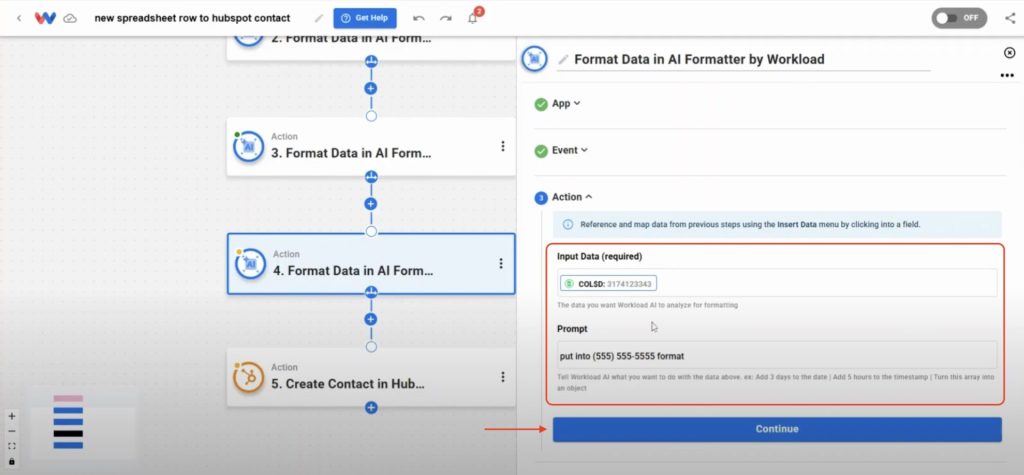The width and height of the screenshot is (1024, 475).
Task: Click the Prompt text field
Action: 776,355
